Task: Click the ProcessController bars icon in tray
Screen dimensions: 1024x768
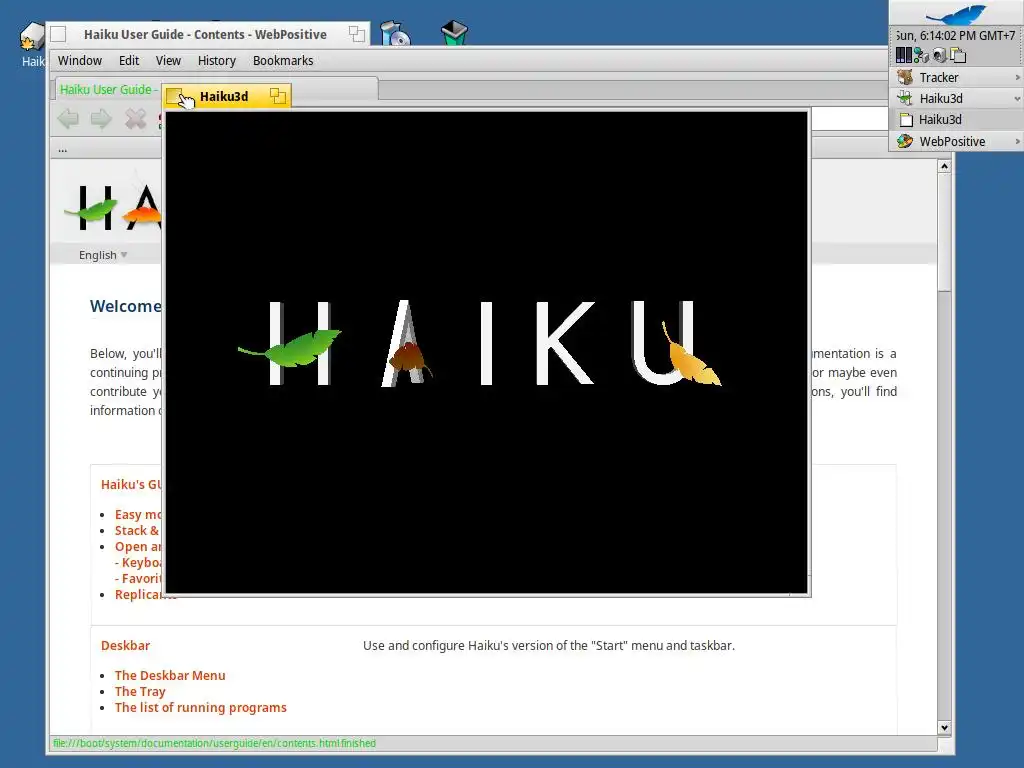Action: tap(904, 56)
